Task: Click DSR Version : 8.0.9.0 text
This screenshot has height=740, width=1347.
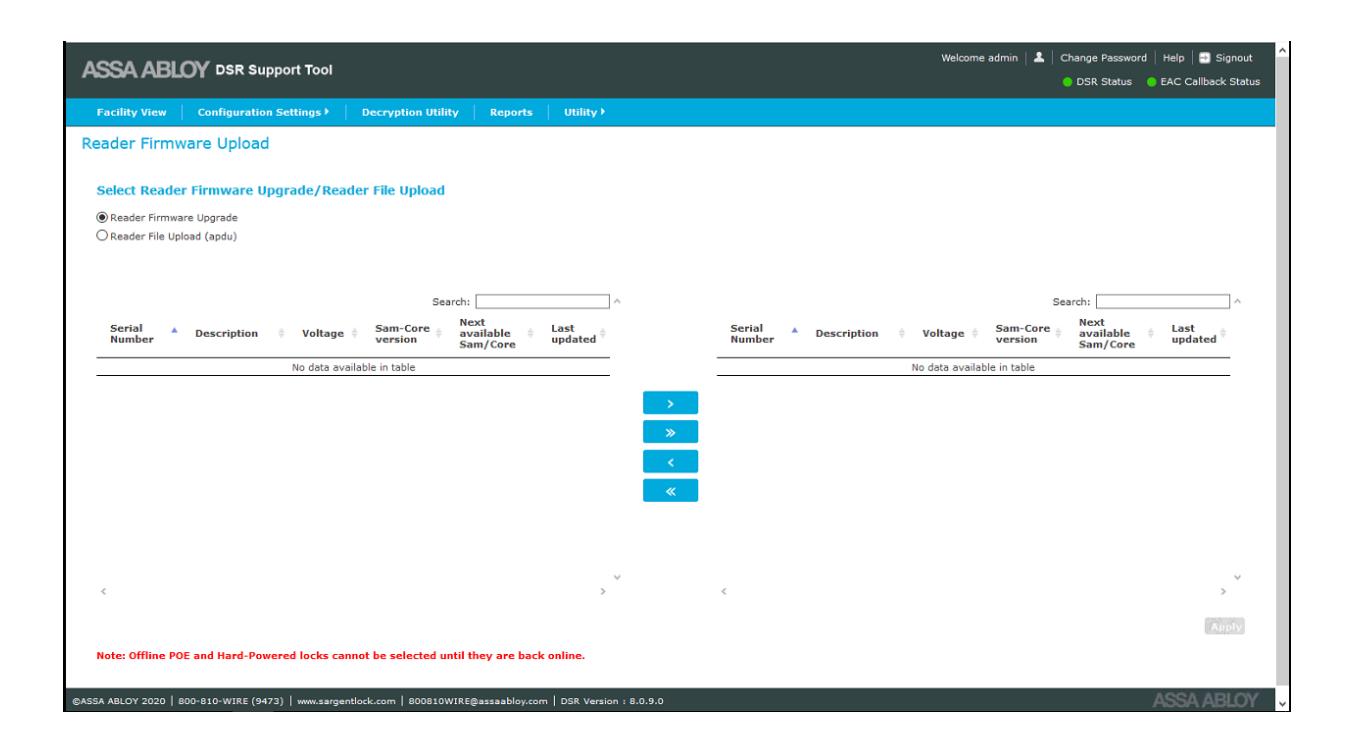Action: [x=612, y=699]
